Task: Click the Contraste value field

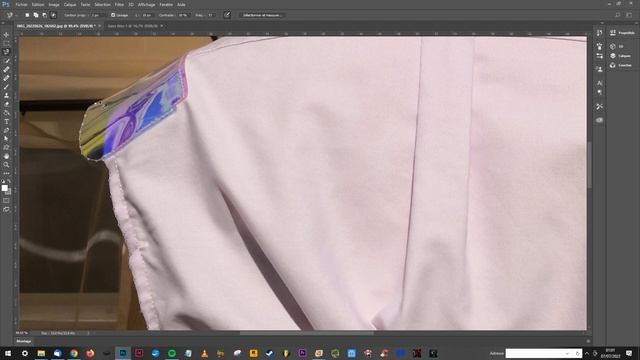Action: coord(183,15)
